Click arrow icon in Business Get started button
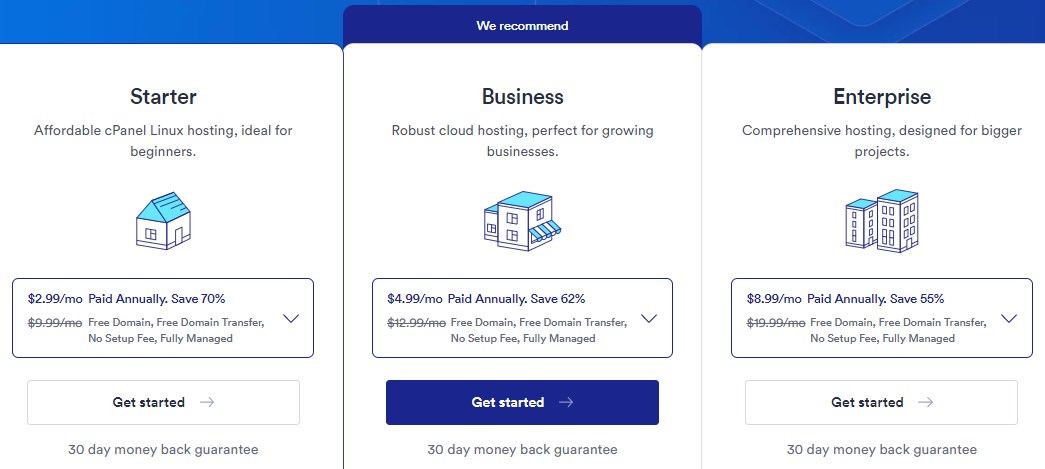This screenshot has height=469, width=1045. [x=566, y=402]
